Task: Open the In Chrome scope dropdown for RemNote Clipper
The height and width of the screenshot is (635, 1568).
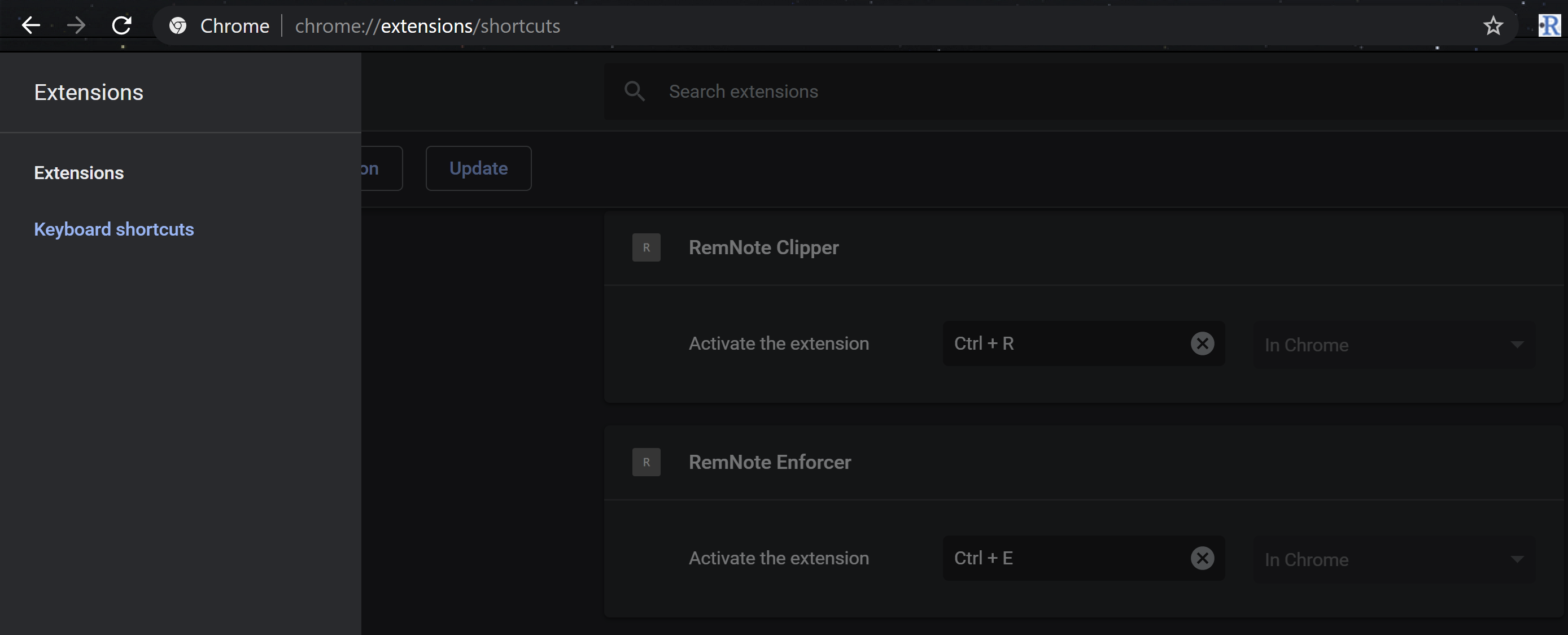Action: 1394,345
